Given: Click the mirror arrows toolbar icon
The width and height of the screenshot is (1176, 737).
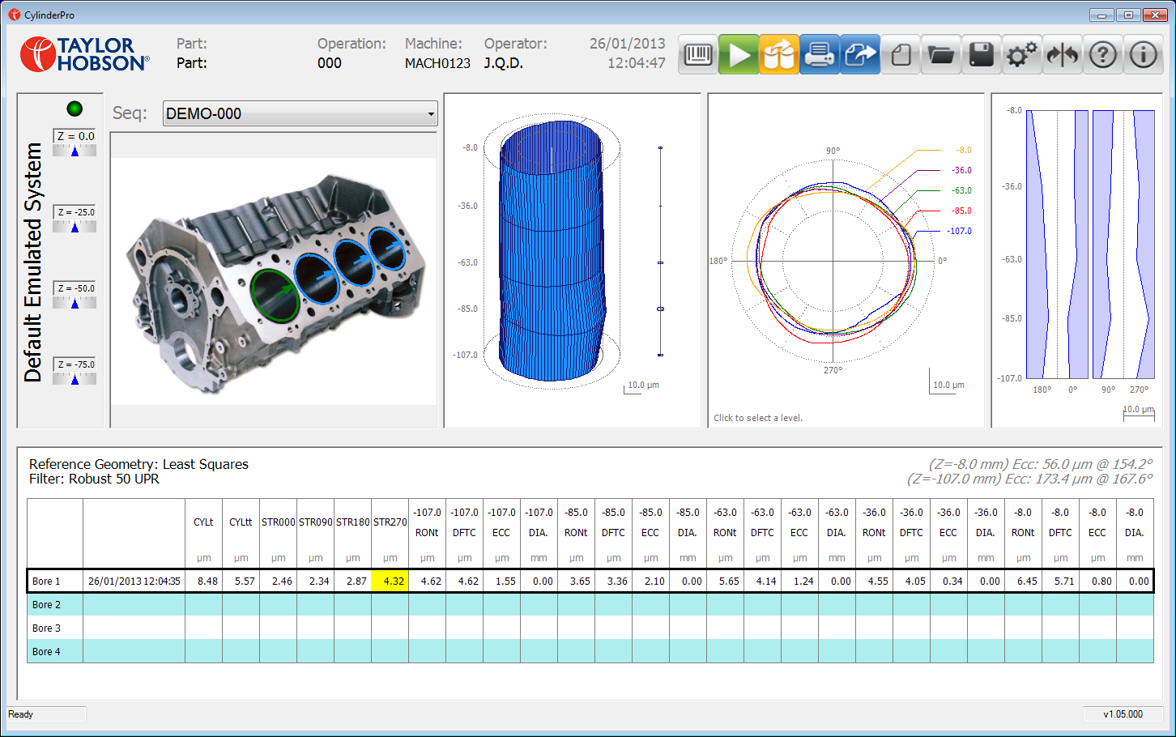Looking at the screenshot, I should (1062, 55).
